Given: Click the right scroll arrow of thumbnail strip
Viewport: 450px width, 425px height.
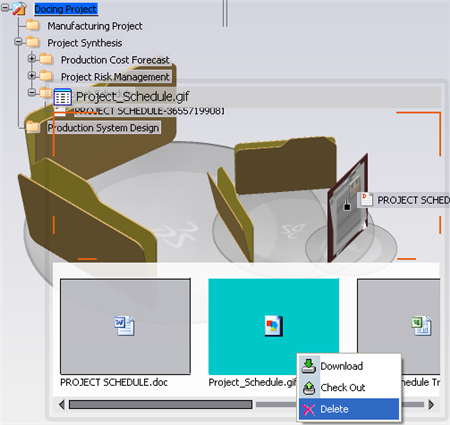Looking at the screenshot, I should (431, 405).
